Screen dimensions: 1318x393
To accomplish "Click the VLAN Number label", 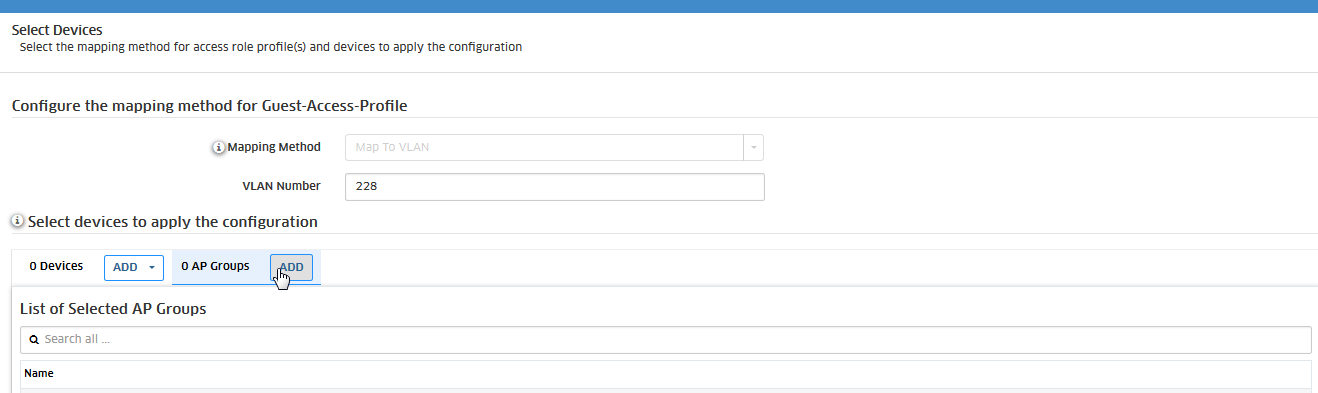I will coord(281,186).
